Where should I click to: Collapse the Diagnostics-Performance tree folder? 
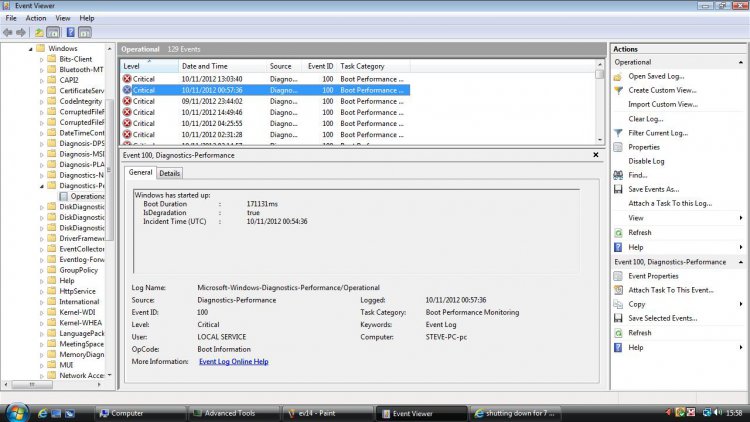42,185
